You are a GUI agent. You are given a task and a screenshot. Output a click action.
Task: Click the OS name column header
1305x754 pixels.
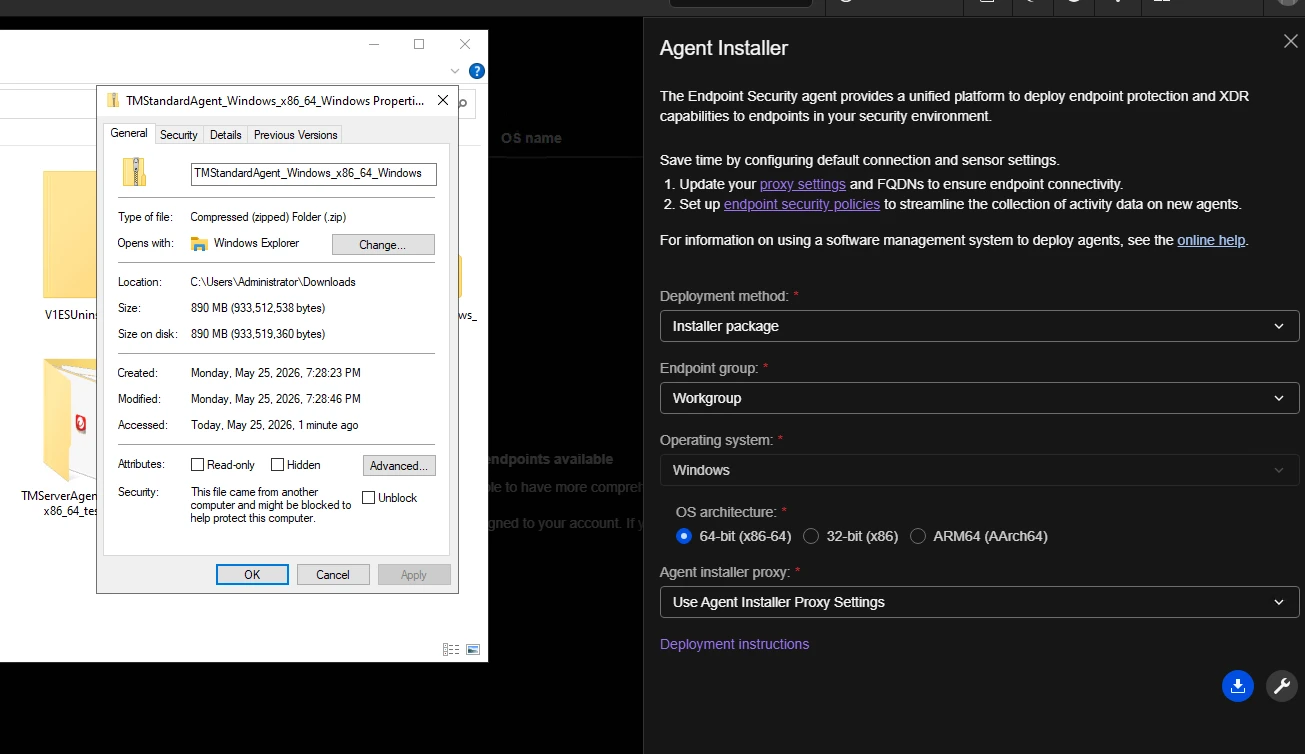[531, 138]
